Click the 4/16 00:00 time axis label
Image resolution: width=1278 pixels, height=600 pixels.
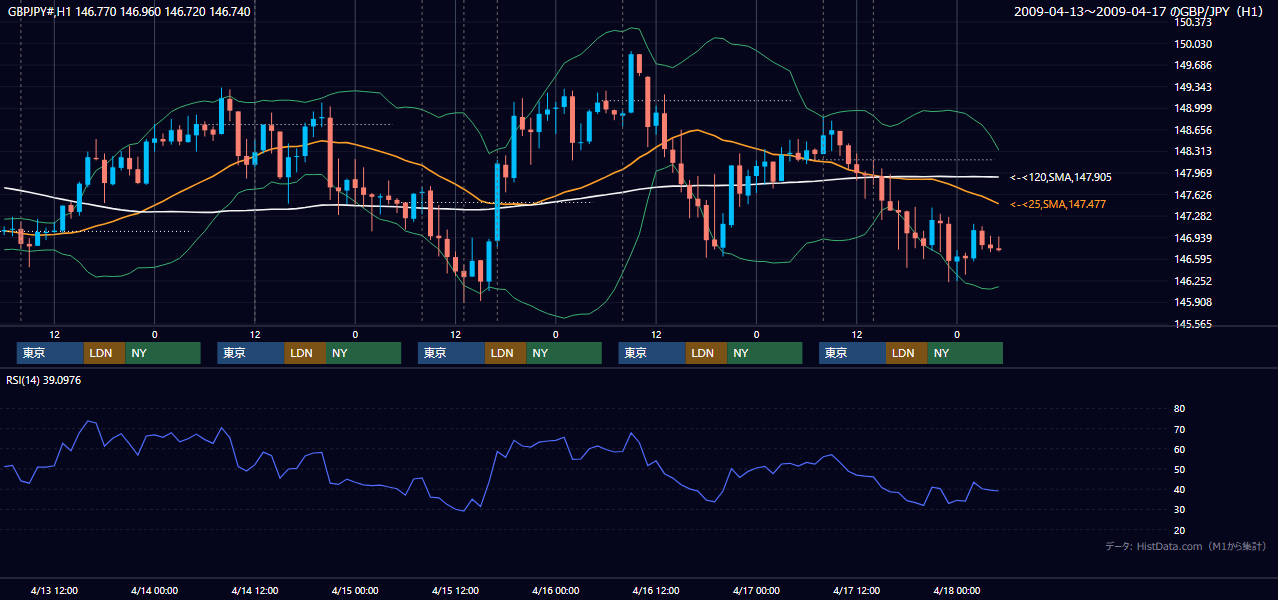pos(555,591)
